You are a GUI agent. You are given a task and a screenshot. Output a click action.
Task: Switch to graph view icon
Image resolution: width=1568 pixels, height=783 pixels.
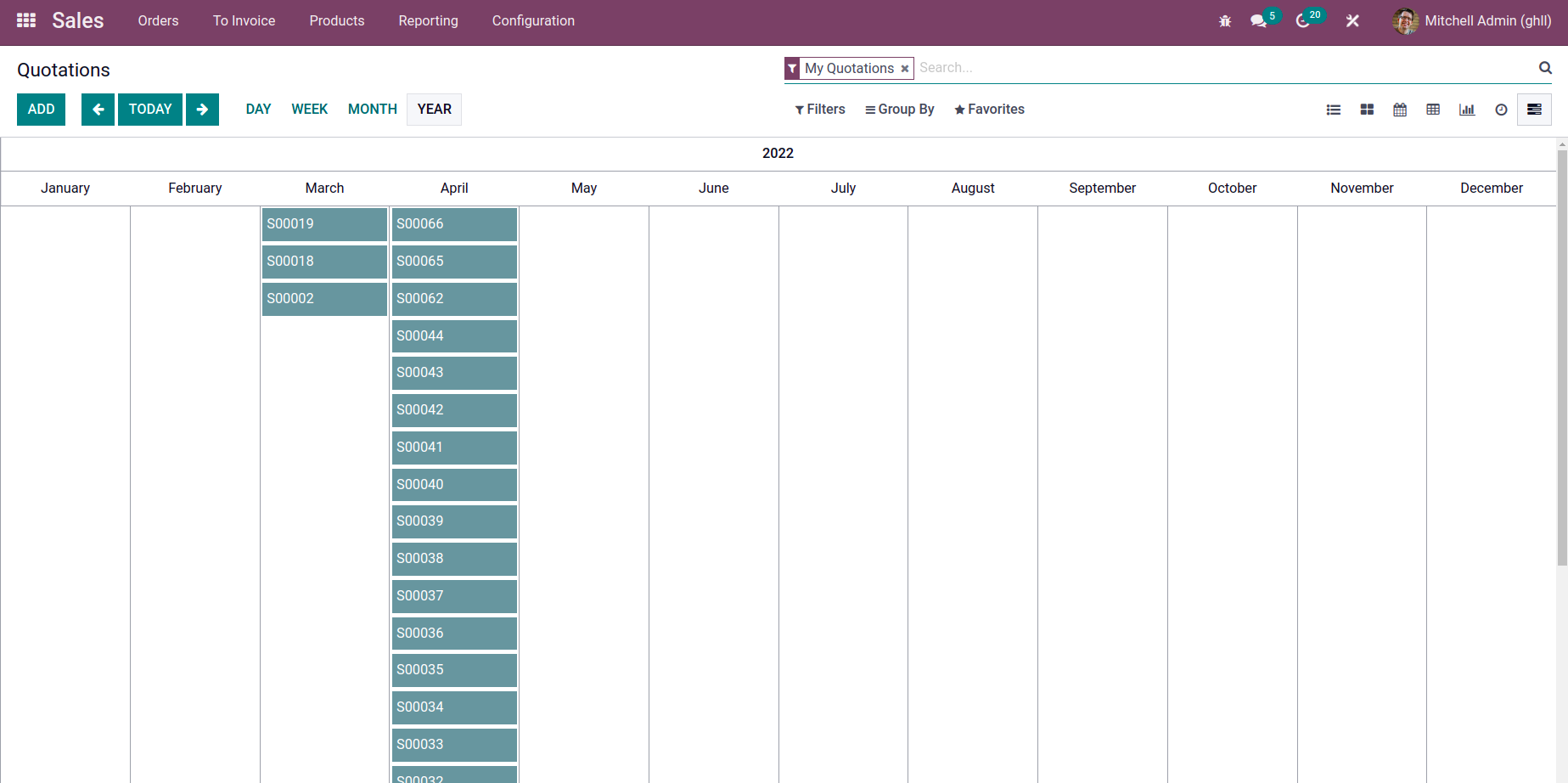[1467, 110]
